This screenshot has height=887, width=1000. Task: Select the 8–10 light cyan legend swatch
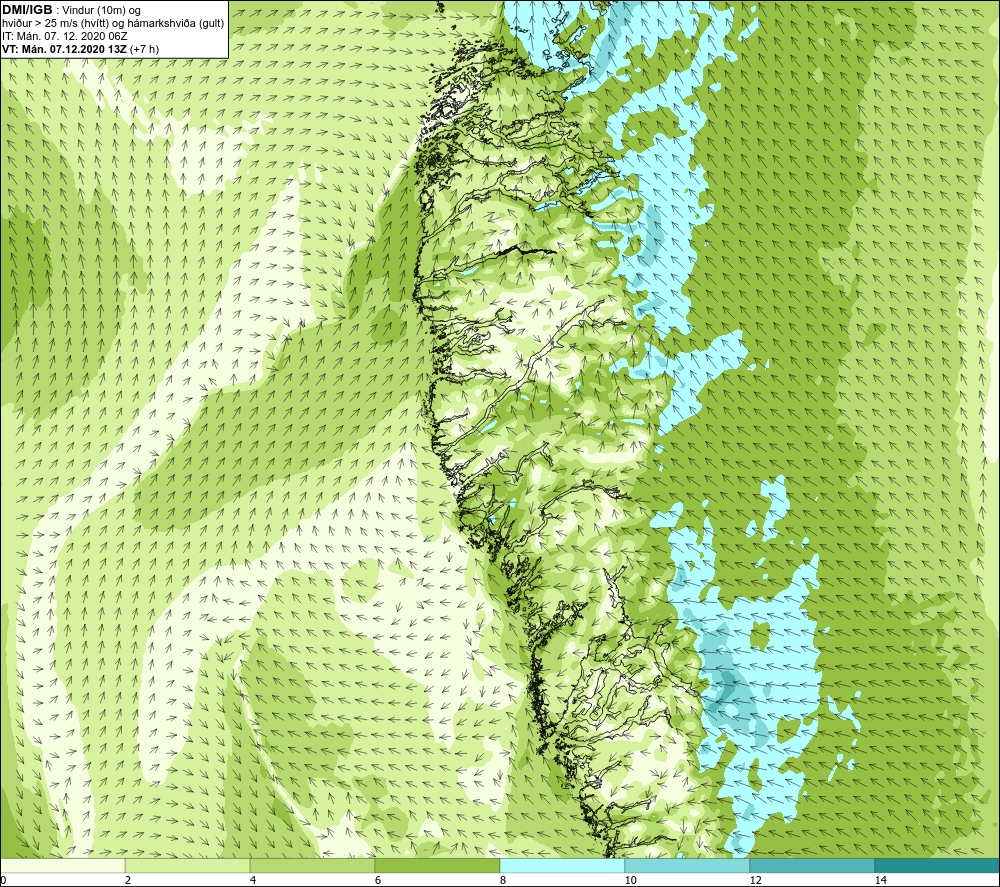(x=562, y=865)
